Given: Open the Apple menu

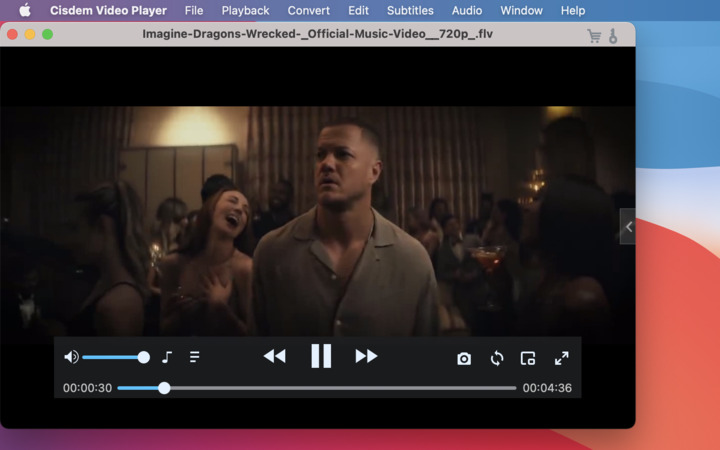Looking at the screenshot, I should tap(25, 10).
